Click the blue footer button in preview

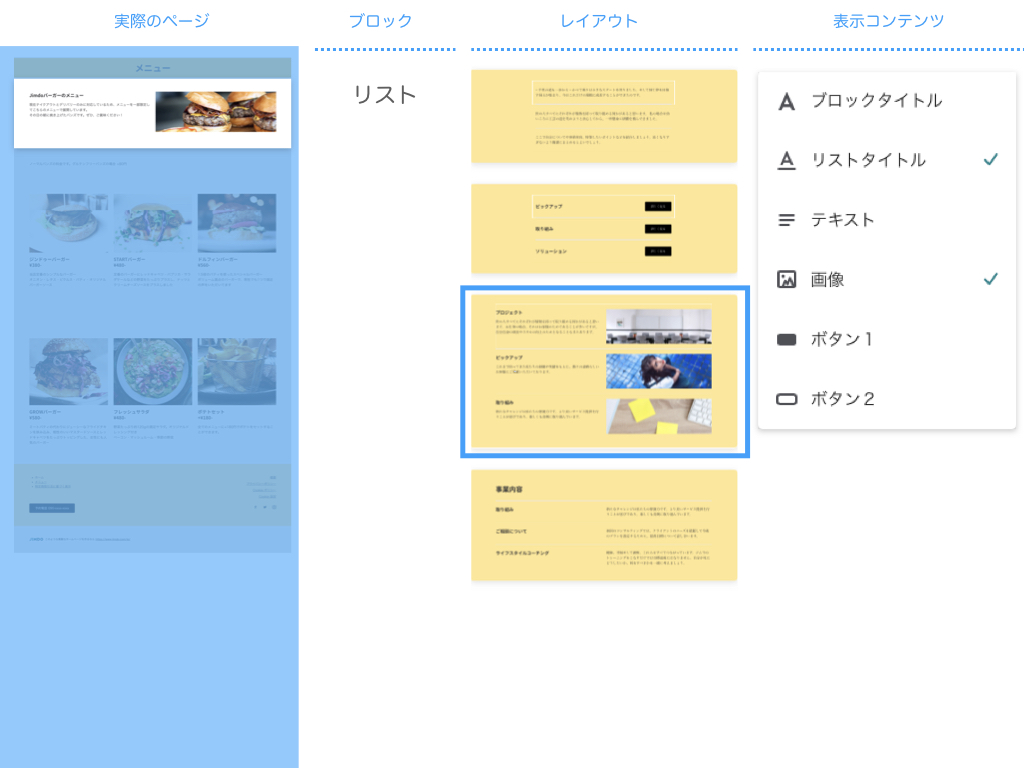click(x=52, y=508)
